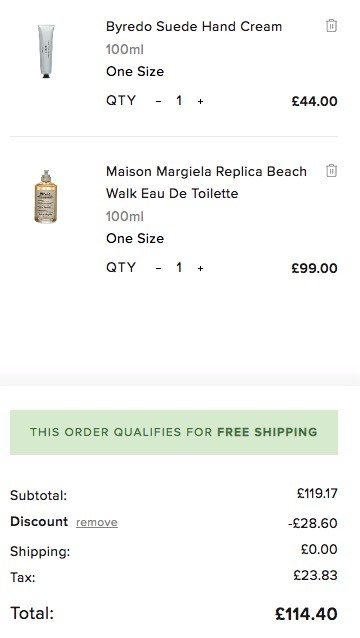Select the £44.00 hand cream price
Viewport: 360px width, 638px height.
314,101
